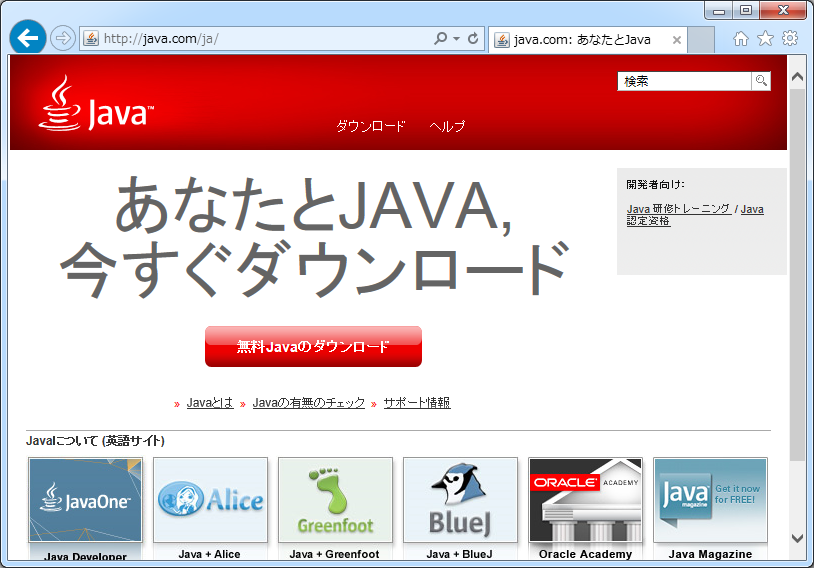This screenshot has width=814, height=568.
Task: Go back with the browser back arrow
Action: [x=28, y=37]
